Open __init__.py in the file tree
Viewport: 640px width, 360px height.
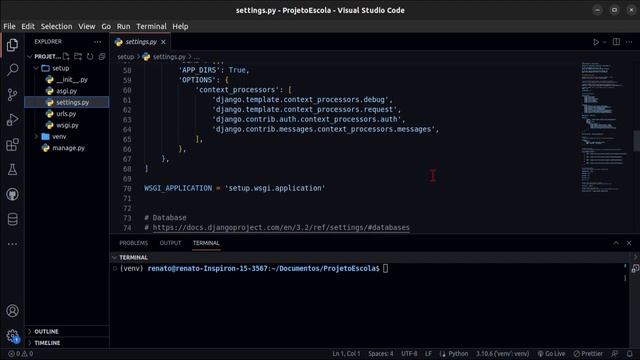point(71,80)
